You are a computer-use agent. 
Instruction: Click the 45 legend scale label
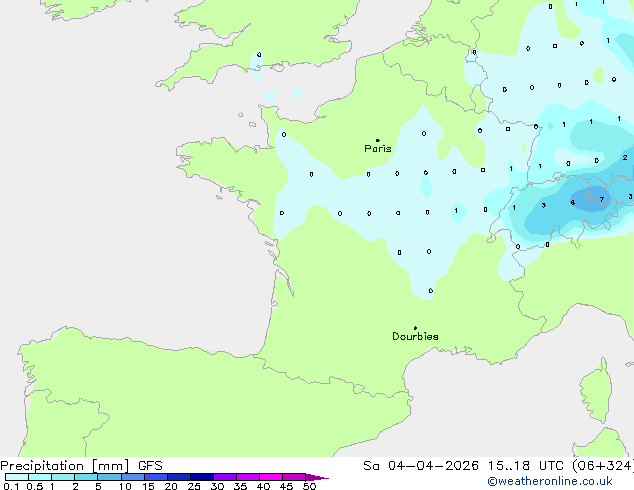(286, 486)
